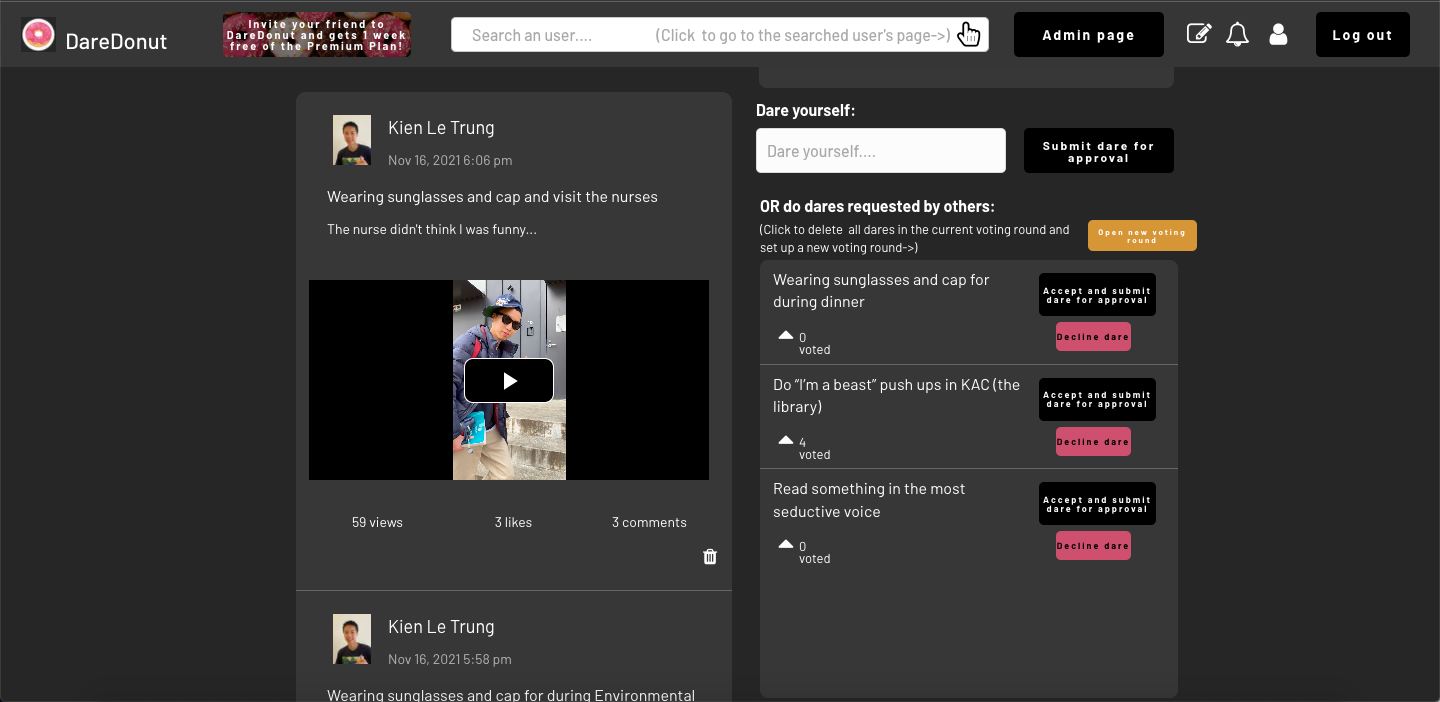Delete the post with trash icon
The width and height of the screenshot is (1440, 702).
[x=710, y=557]
